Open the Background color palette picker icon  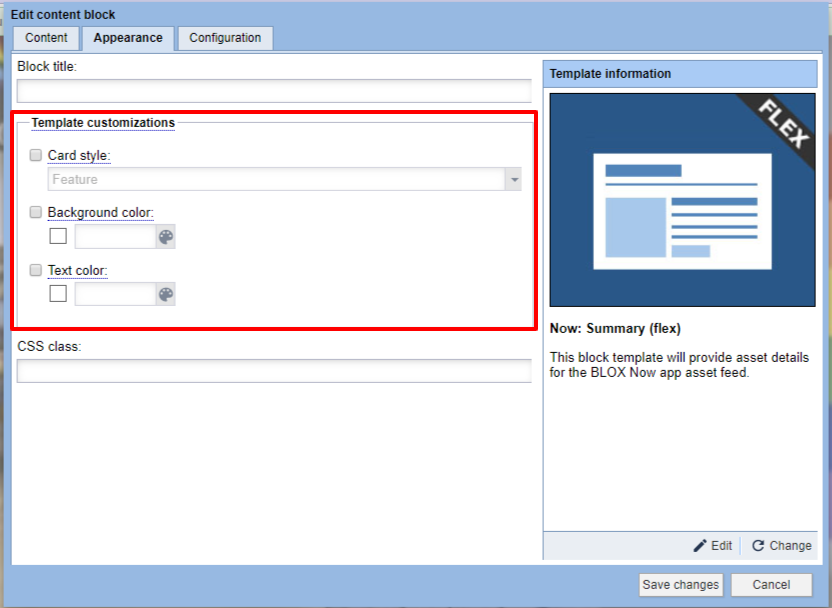pos(166,237)
